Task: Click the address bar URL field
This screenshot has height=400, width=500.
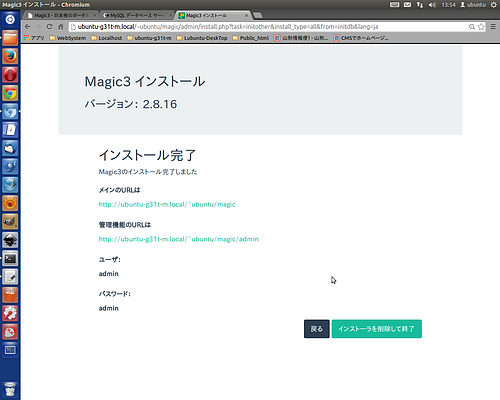Action: click(x=267, y=27)
